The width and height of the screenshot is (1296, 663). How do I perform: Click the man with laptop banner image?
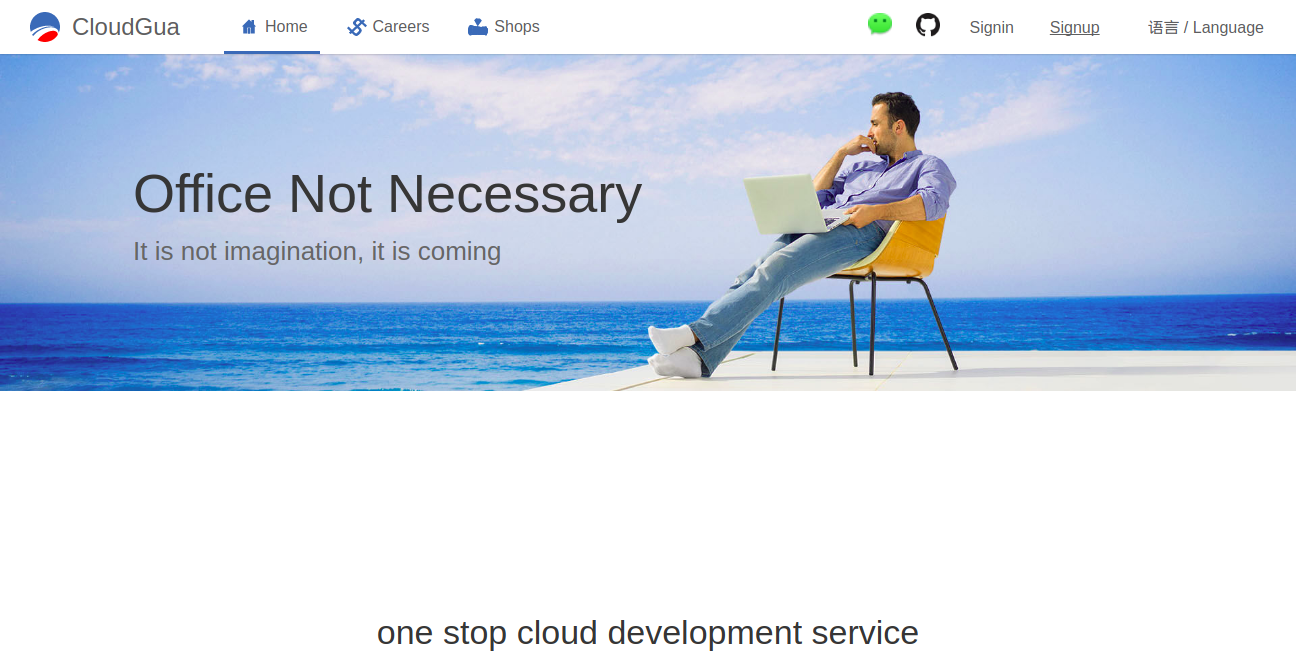pyautogui.click(x=648, y=222)
